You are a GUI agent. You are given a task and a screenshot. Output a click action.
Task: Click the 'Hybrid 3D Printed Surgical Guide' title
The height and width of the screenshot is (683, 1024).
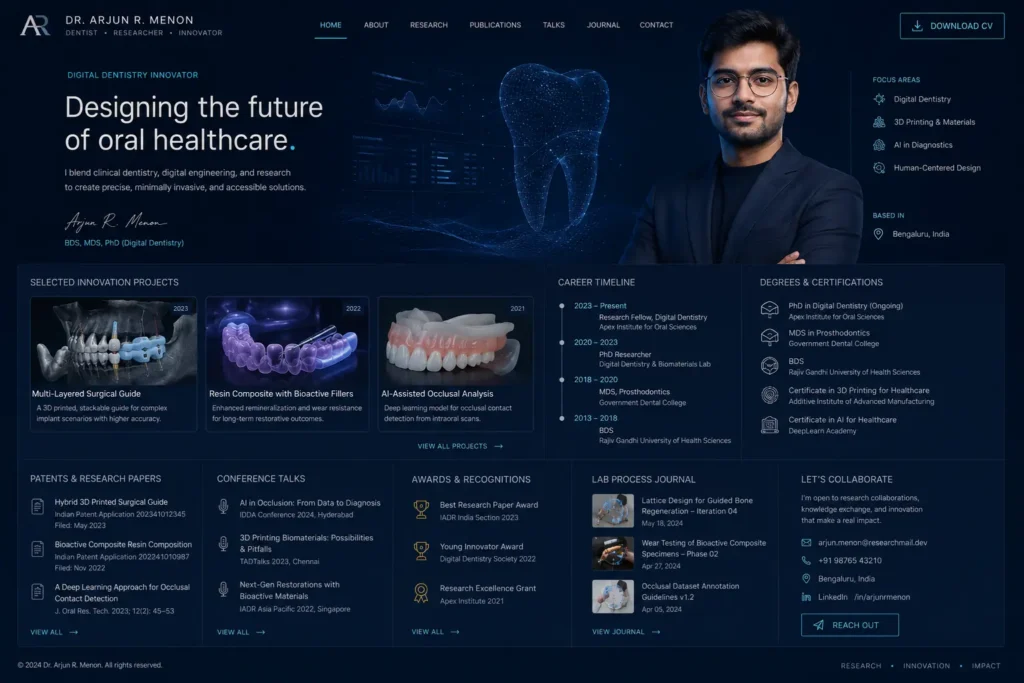[x=111, y=502]
